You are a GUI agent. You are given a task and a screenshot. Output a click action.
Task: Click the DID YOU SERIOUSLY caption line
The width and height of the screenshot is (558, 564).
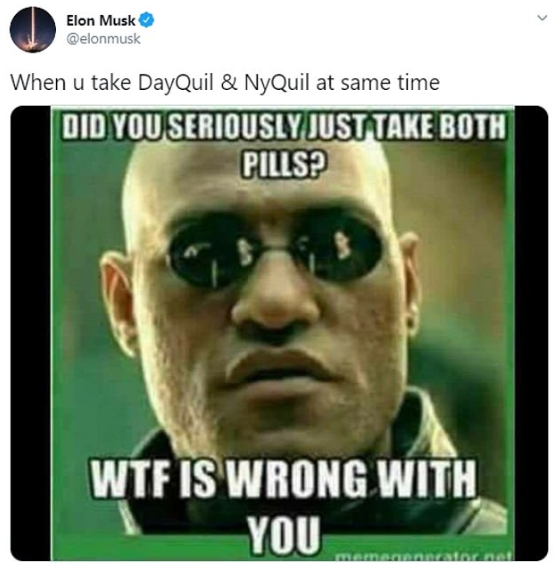(x=283, y=126)
